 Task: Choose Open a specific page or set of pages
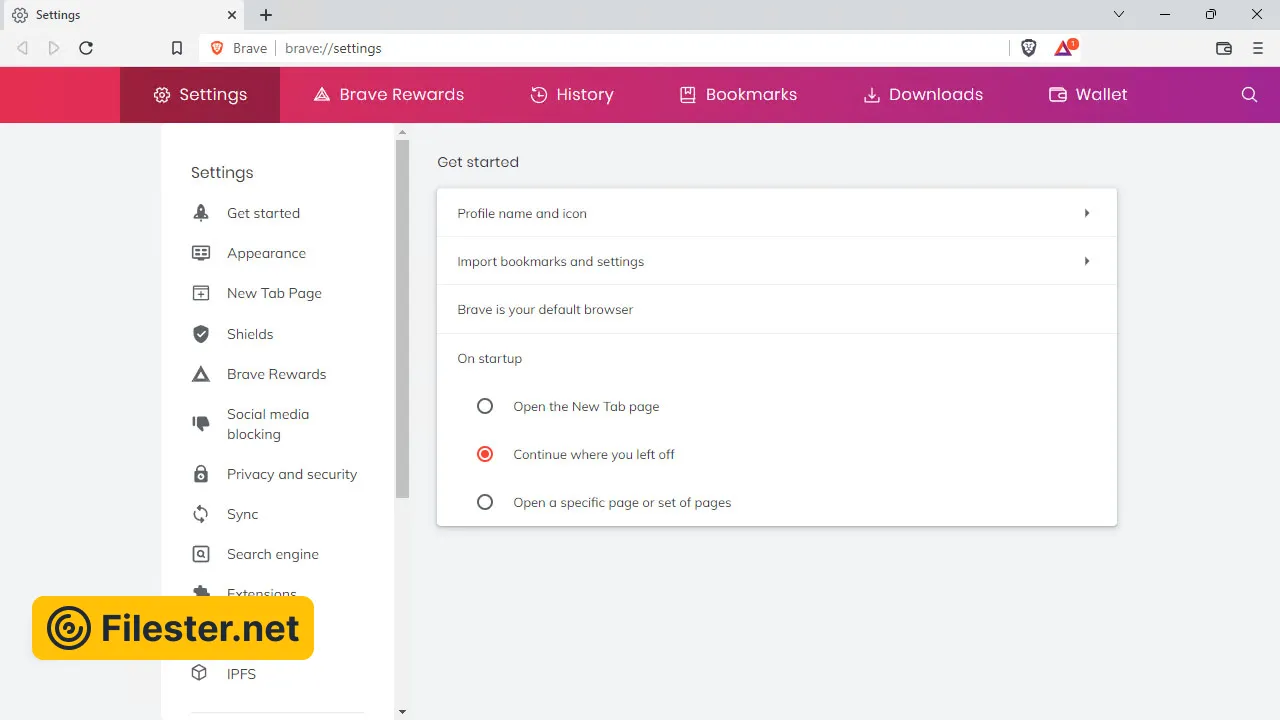(x=485, y=502)
